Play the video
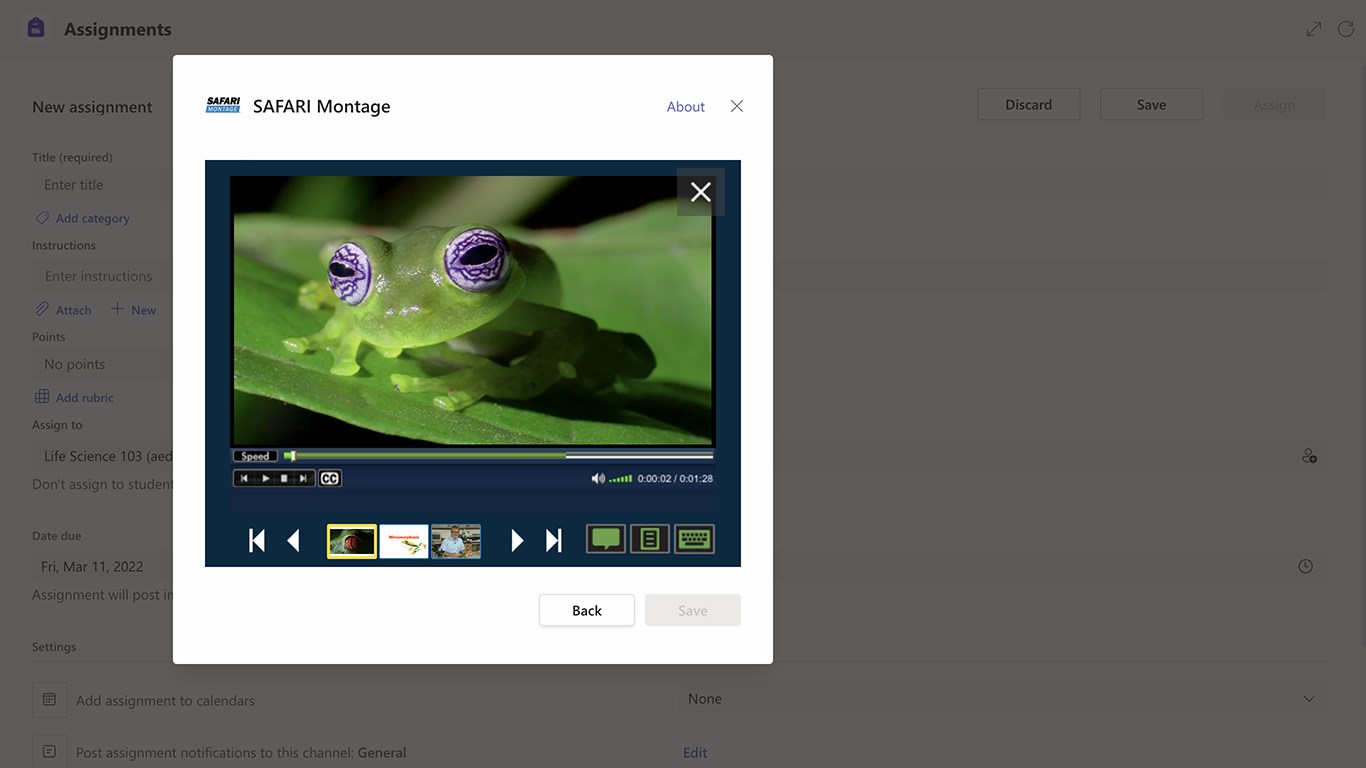1366x768 pixels. coord(265,479)
